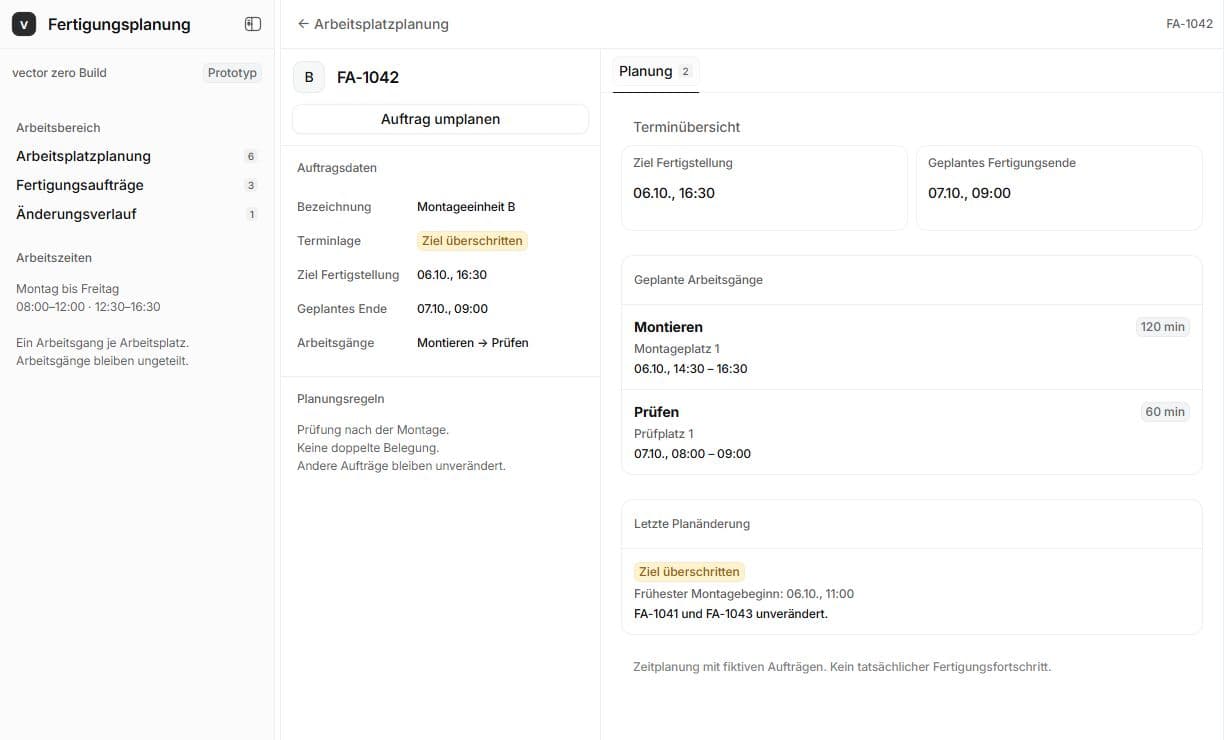This screenshot has height=740, width=1224.
Task: Click Auftrag umplanen button
Action: [440, 119]
